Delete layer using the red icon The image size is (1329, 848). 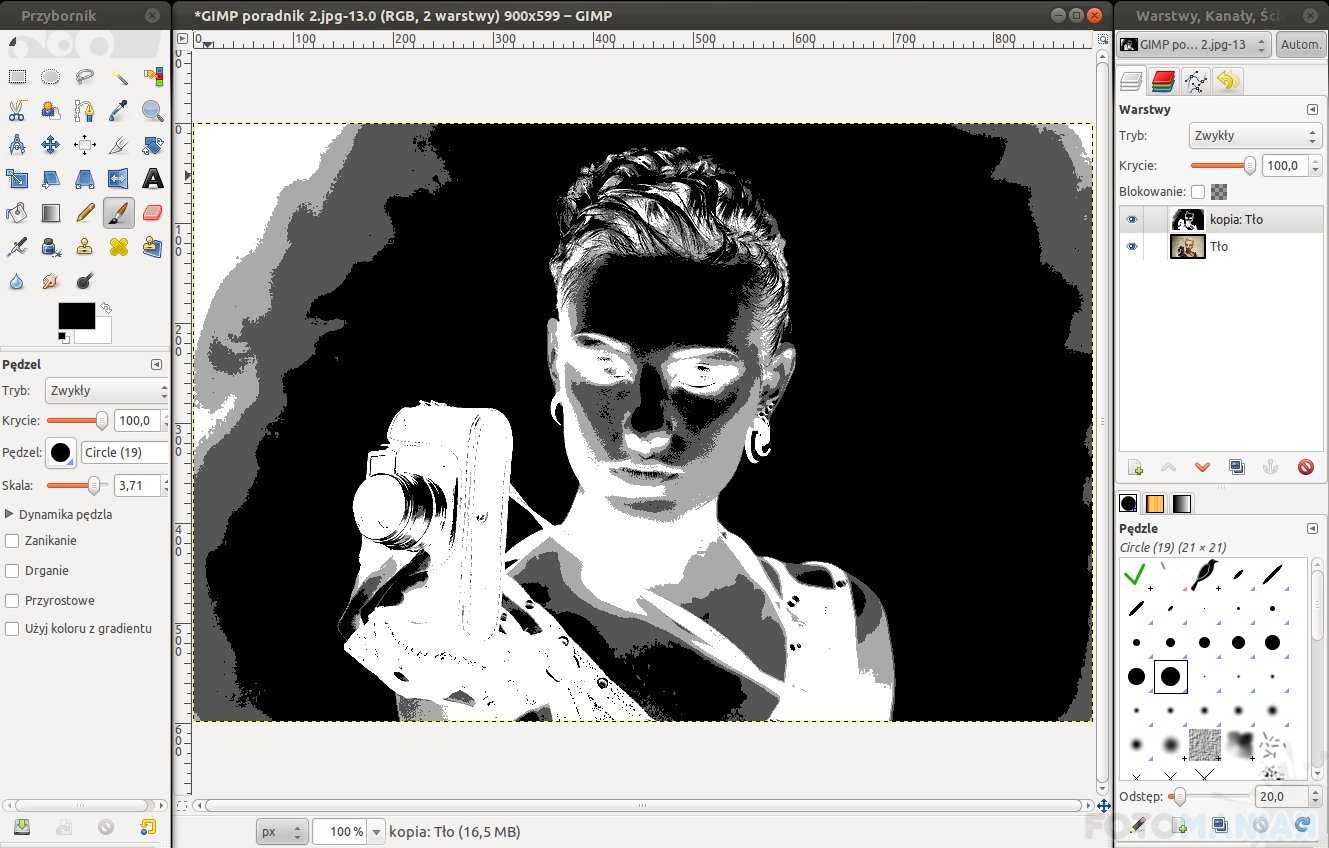coord(1305,467)
